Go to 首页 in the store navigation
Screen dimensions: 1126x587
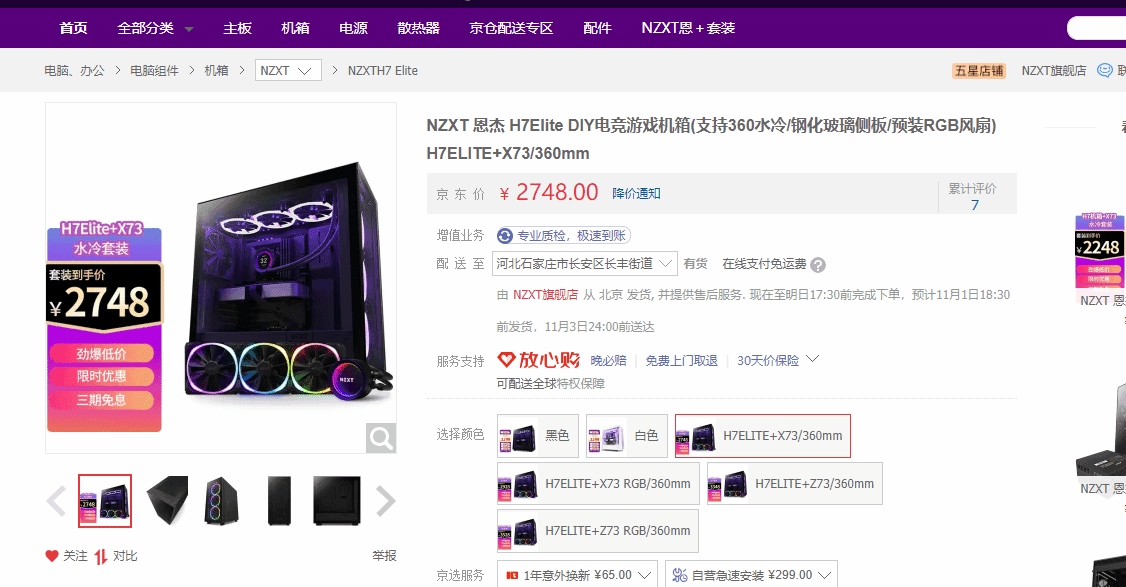(73, 28)
